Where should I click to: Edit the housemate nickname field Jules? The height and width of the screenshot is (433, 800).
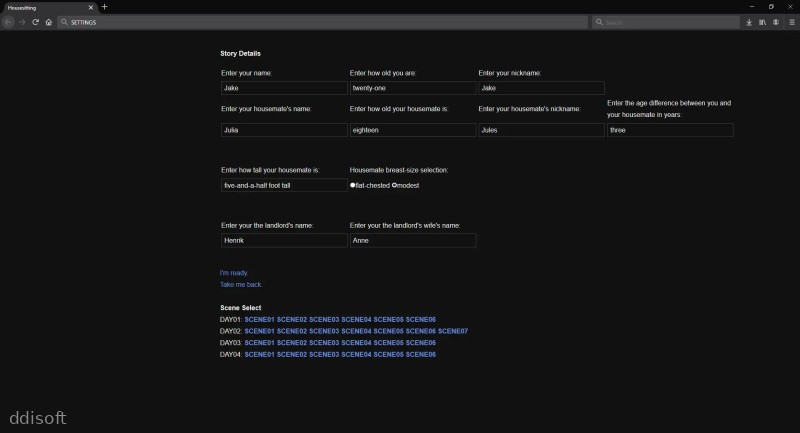click(541, 130)
